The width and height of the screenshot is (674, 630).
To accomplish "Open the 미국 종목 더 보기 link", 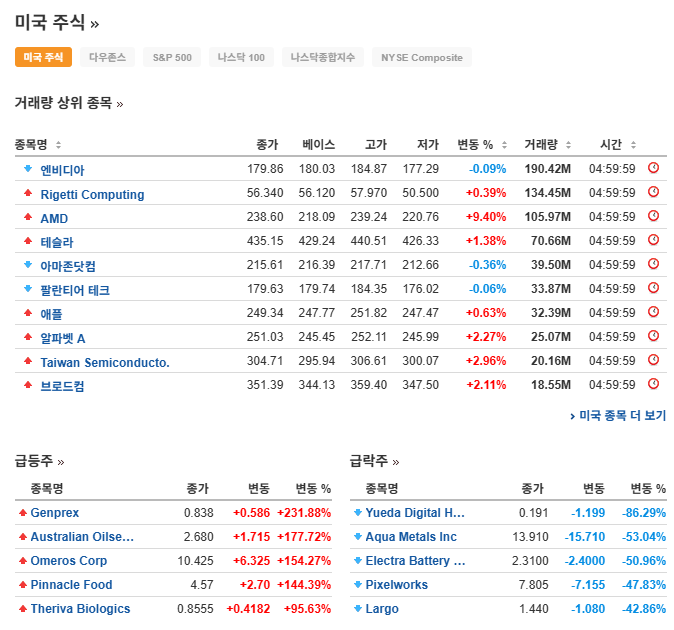I will pos(618,416).
